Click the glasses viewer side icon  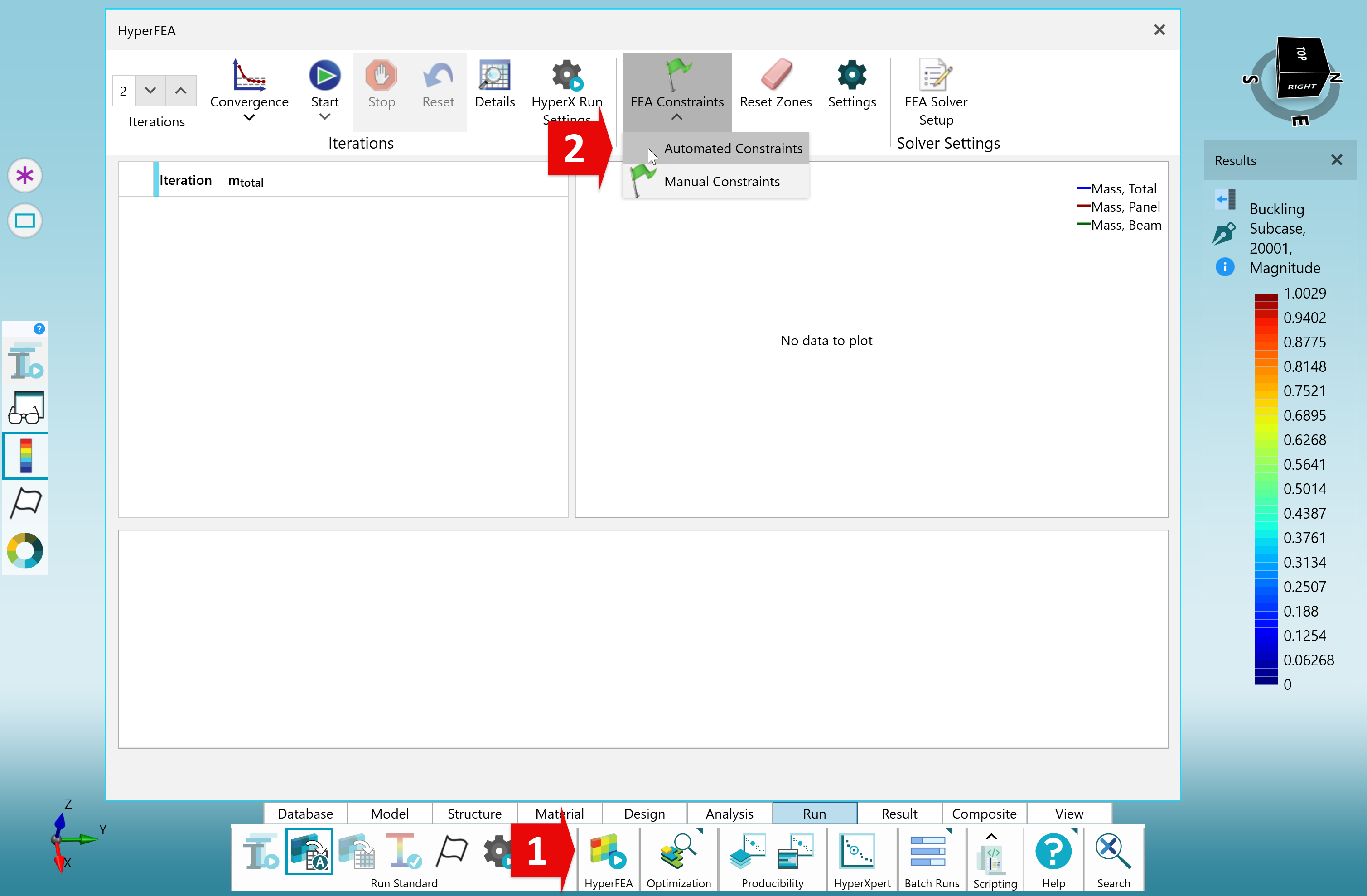pos(26,409)
